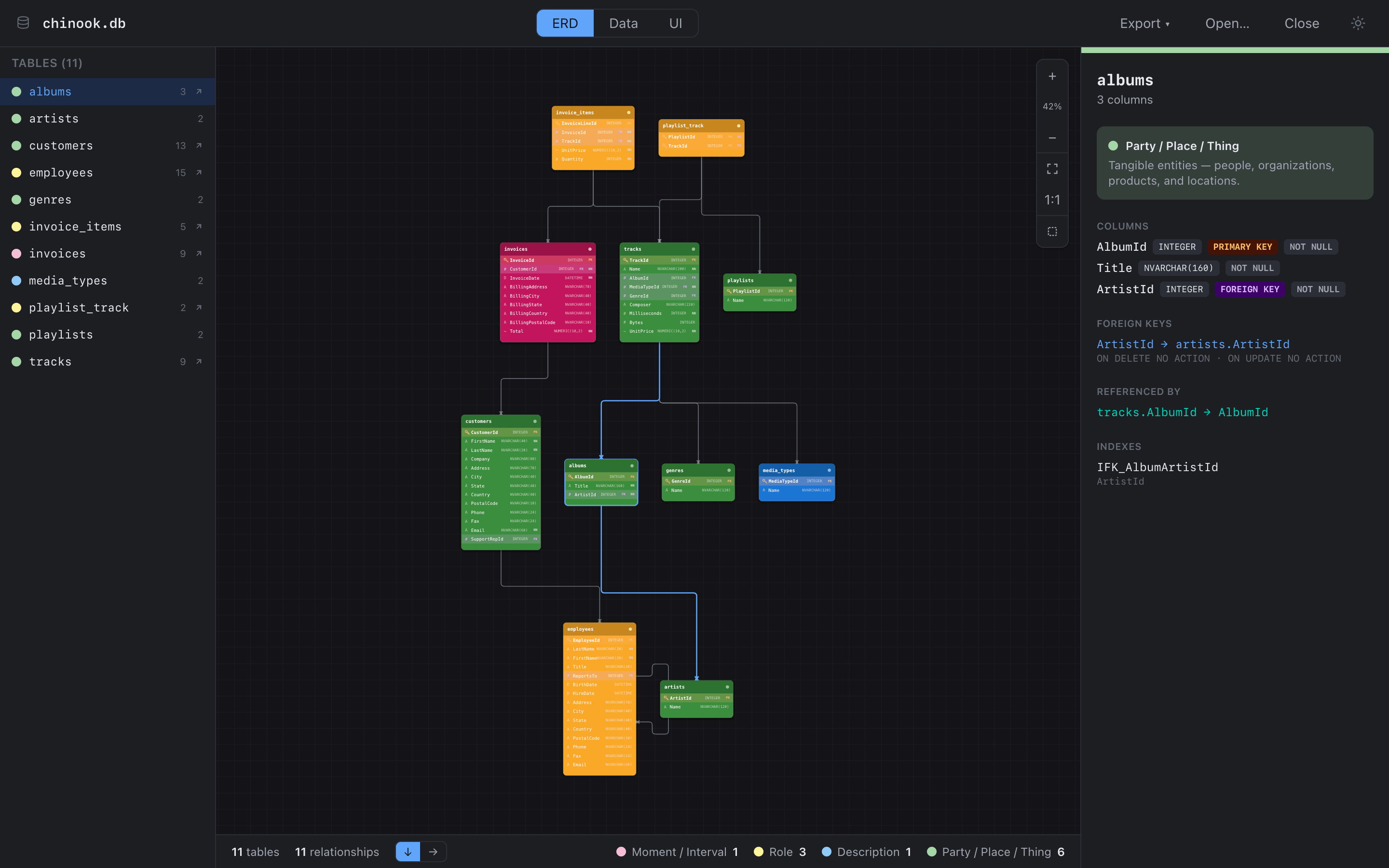The image size is (1389, 868).
Task: Select the playlists table node in diagram
Action: pos(759,292)
